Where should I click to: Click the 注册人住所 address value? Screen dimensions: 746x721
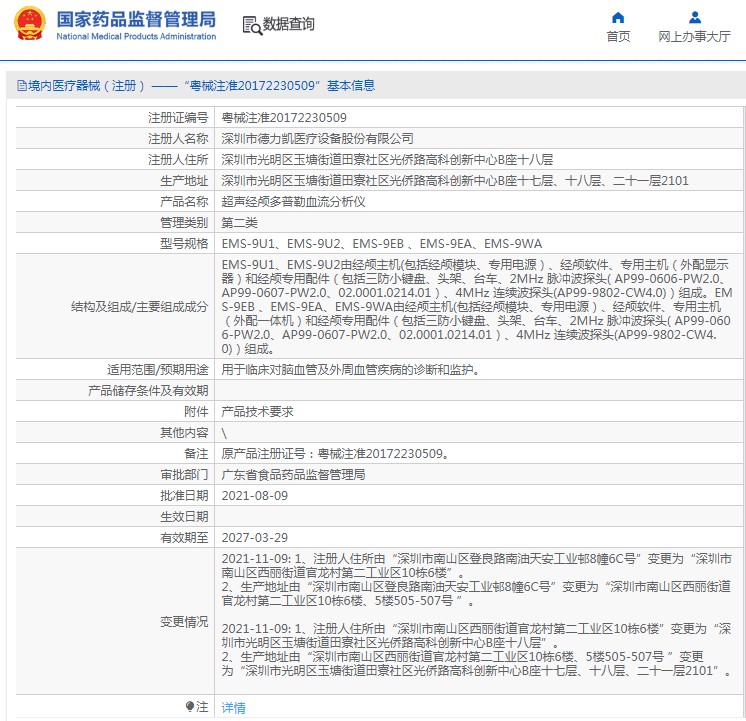[x=387, y=159]
